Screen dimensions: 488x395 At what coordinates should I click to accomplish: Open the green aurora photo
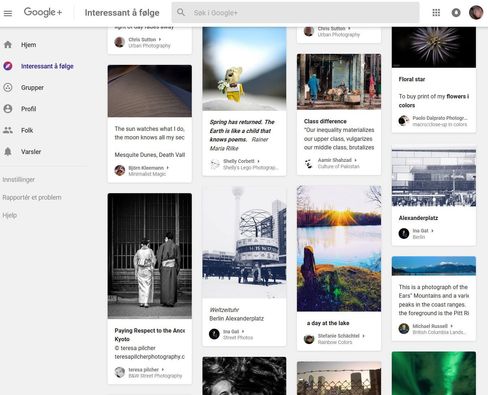click(x=434, y=373)
